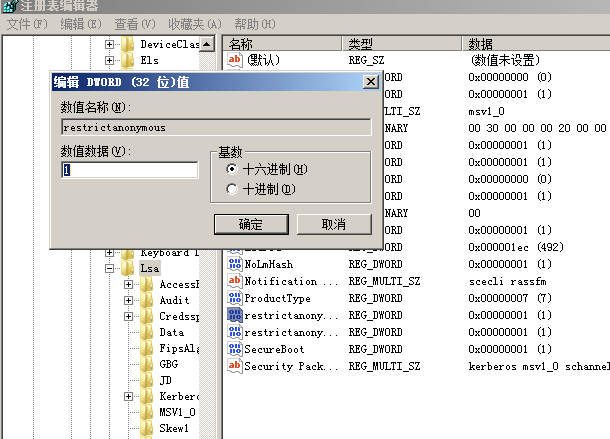Expand the Kerber subkey node

click(128, 396)
